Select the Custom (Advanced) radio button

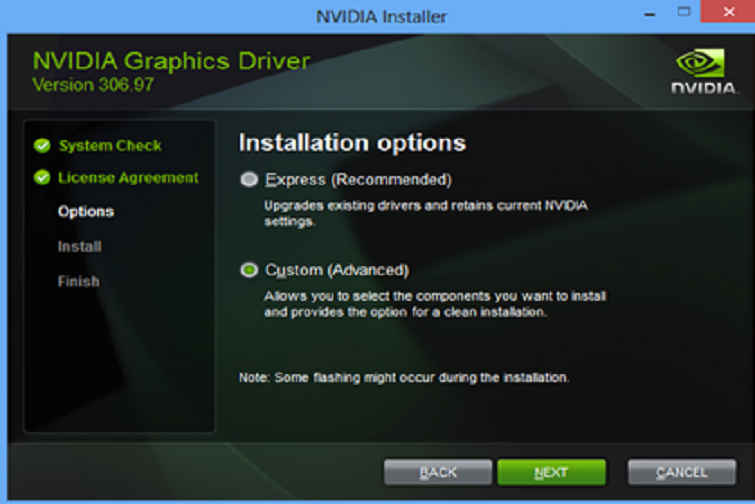click(x=249, y=270)
